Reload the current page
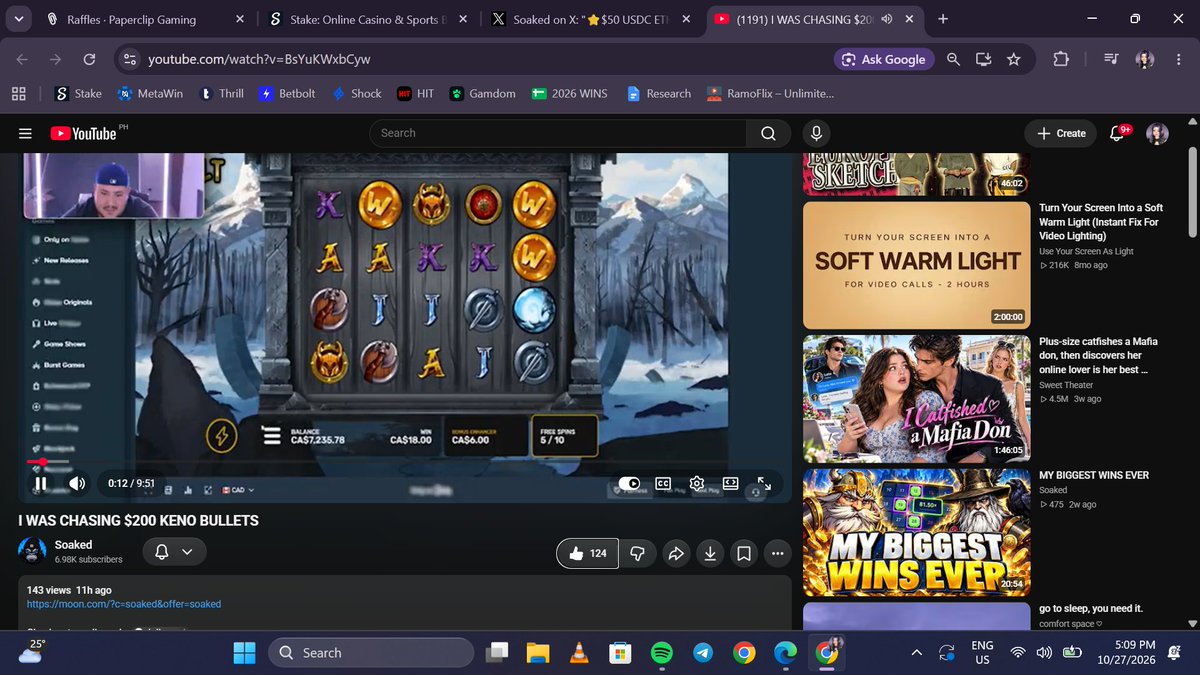This screenshot has width=1200, height=675. tap(90, 60)
